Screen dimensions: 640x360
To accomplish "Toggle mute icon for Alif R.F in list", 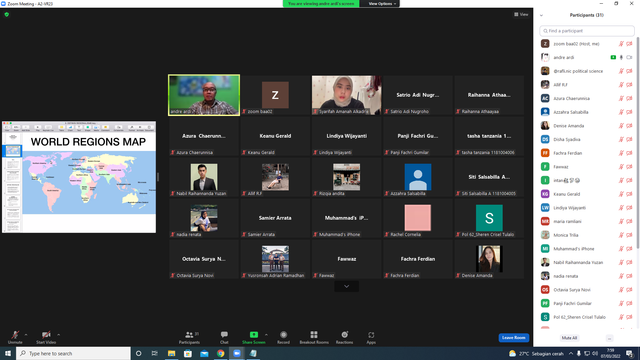I will [621, 85].
